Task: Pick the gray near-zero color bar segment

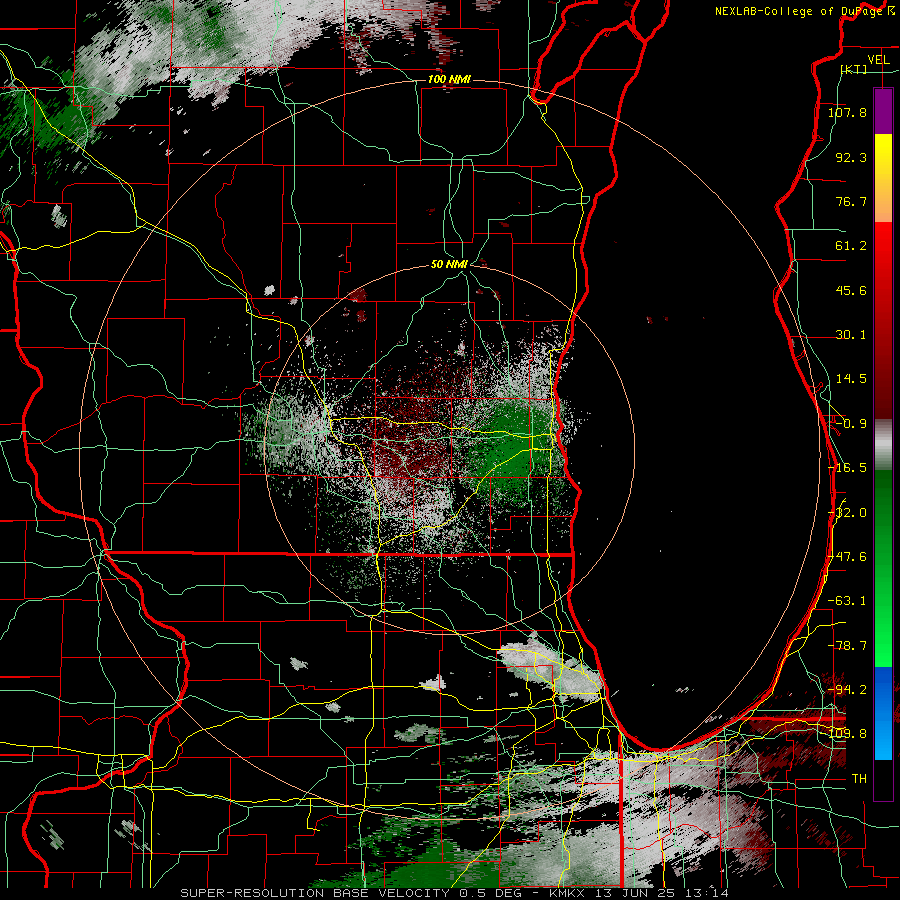Action: [x=883, y=445]
